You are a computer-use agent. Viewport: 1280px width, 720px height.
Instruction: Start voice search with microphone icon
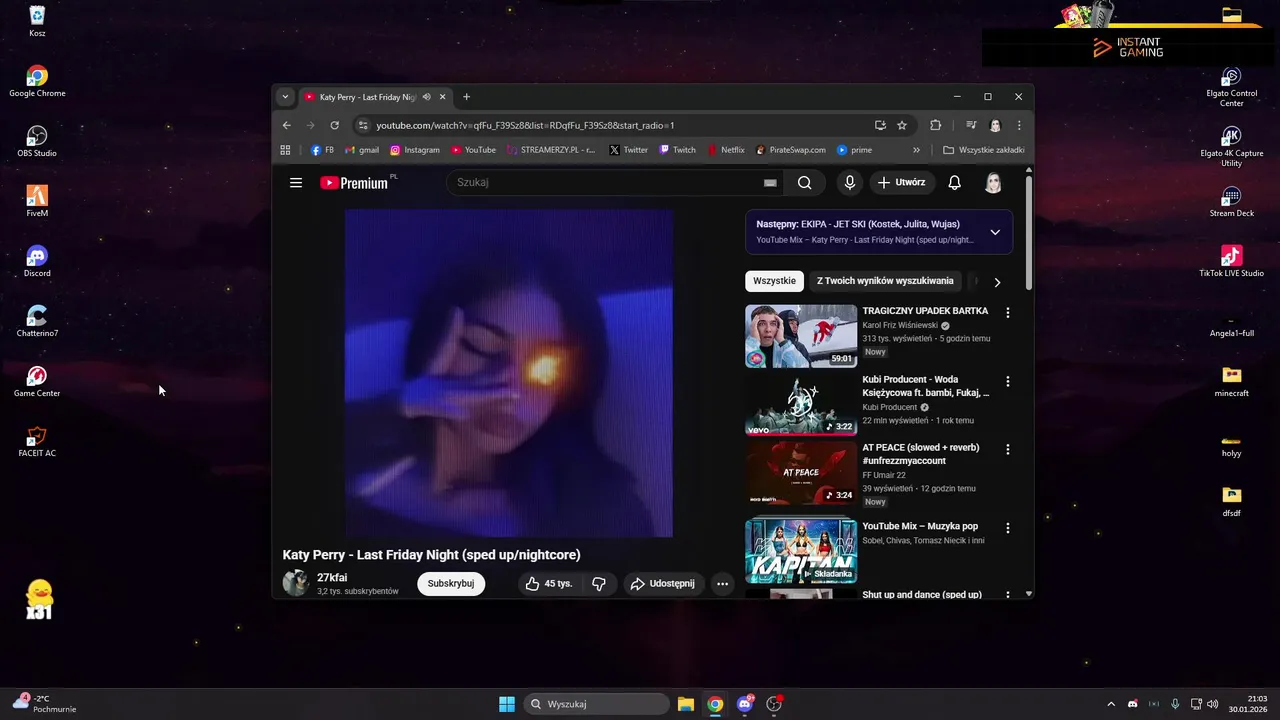[x=849, y=183]
